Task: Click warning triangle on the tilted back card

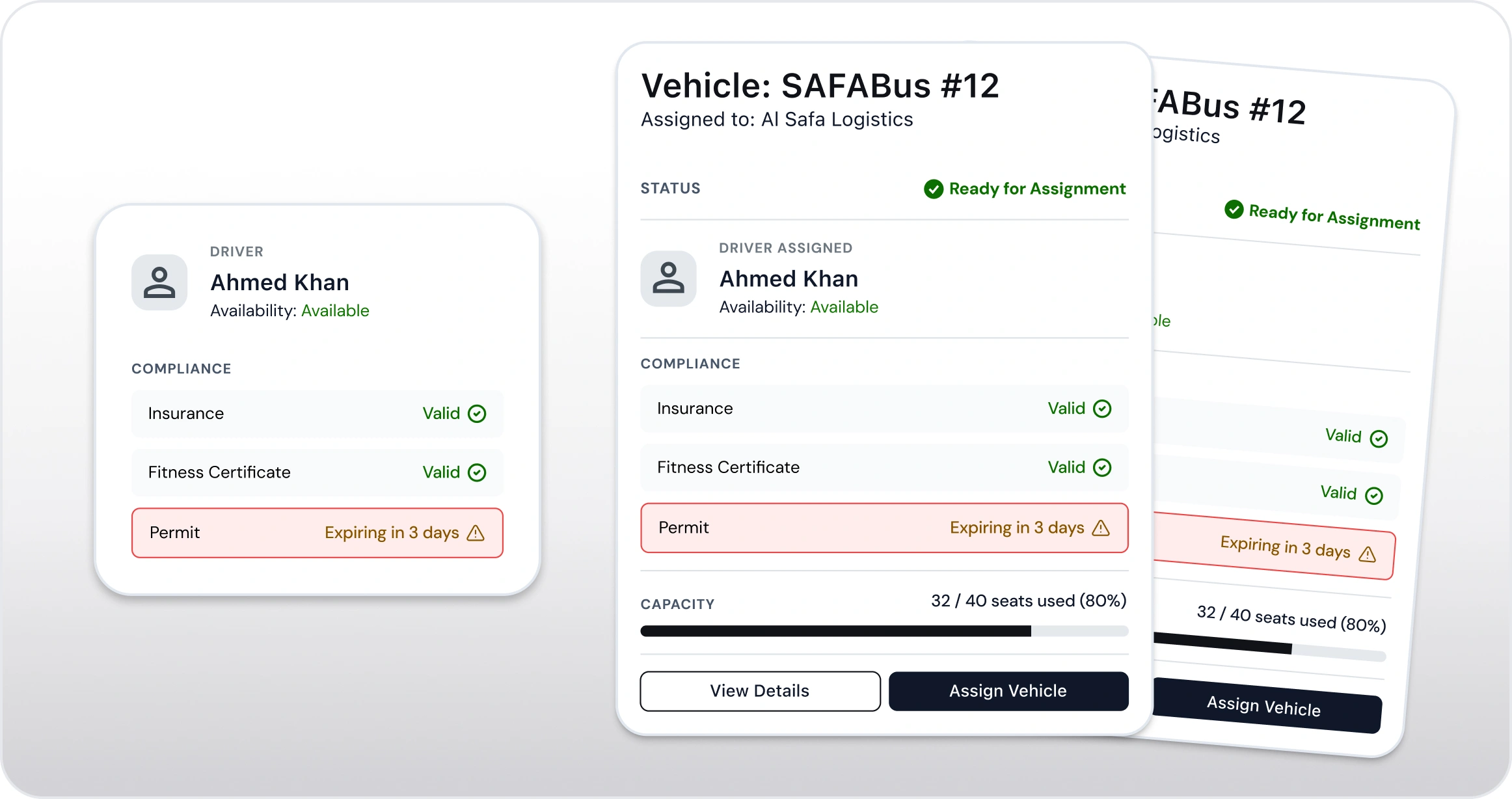Action: [x=1368, y=554]
